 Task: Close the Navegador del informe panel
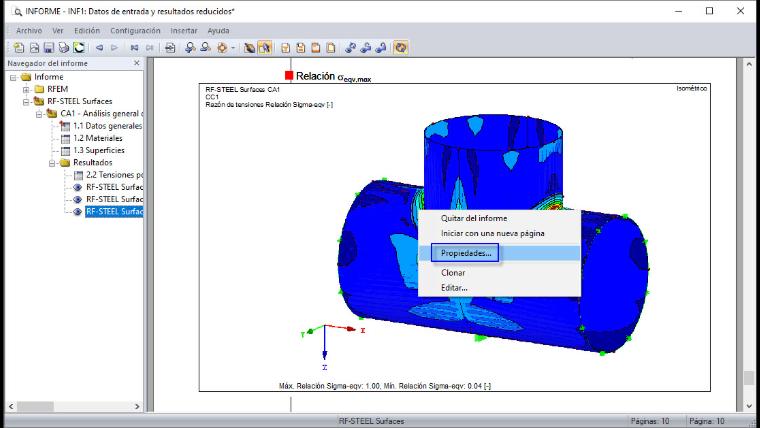137,63
